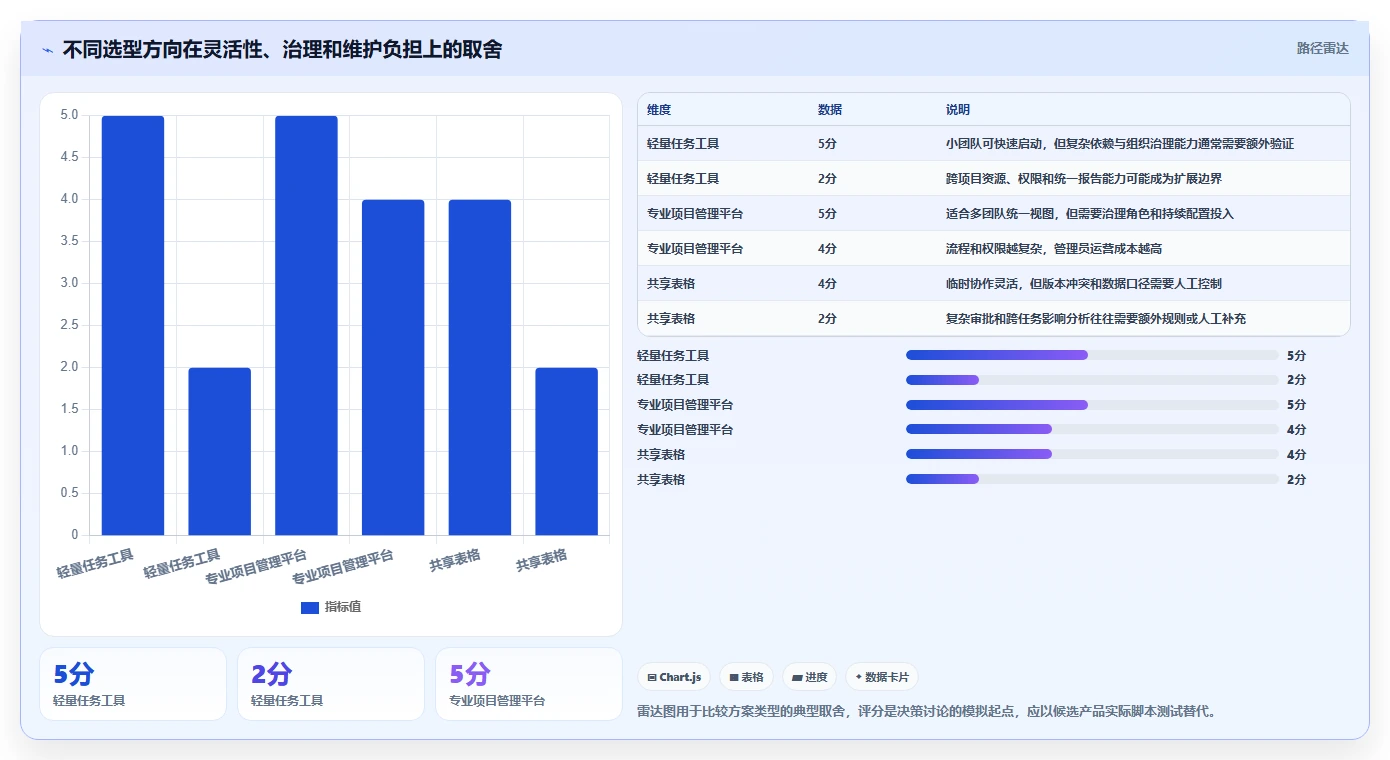Click the lightning icon beside the page title
Viewport: 1390px width, 760px height.
click(48, 50)
